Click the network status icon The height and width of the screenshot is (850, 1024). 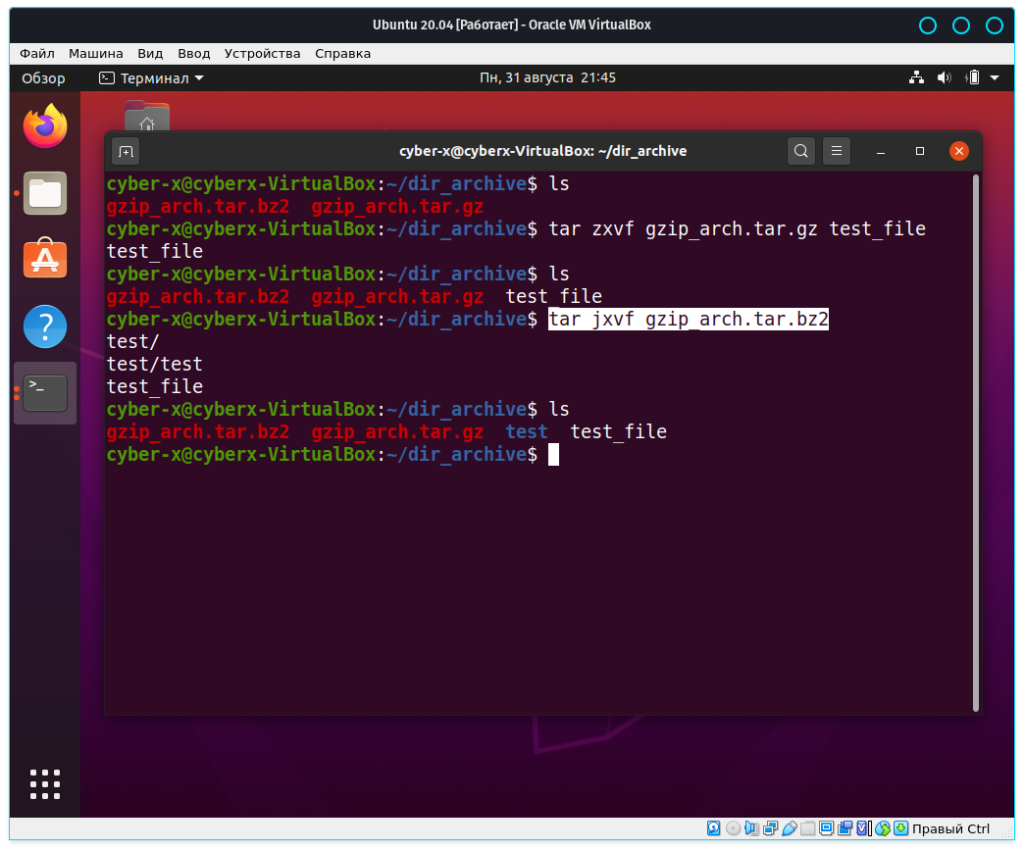916,78
